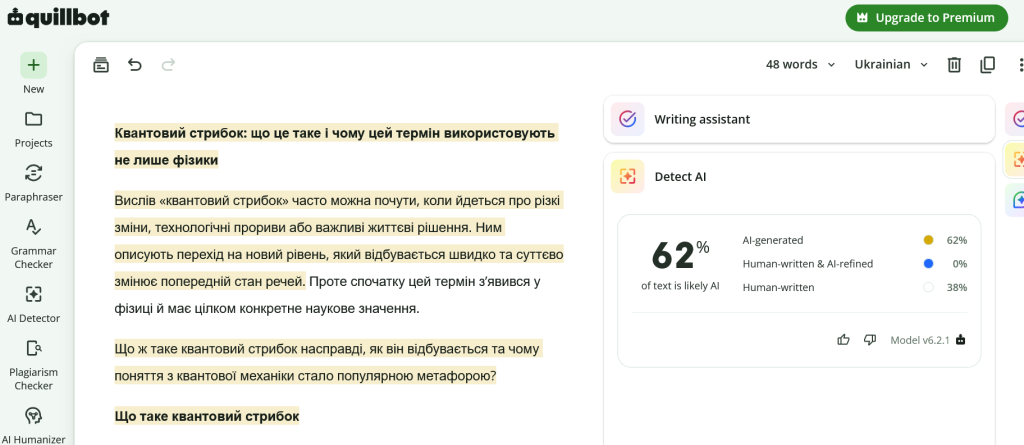The height and width of the screenshot is (445, 1024).
Task: Click the Detect AI panel icon
Action: click(628, 176)
